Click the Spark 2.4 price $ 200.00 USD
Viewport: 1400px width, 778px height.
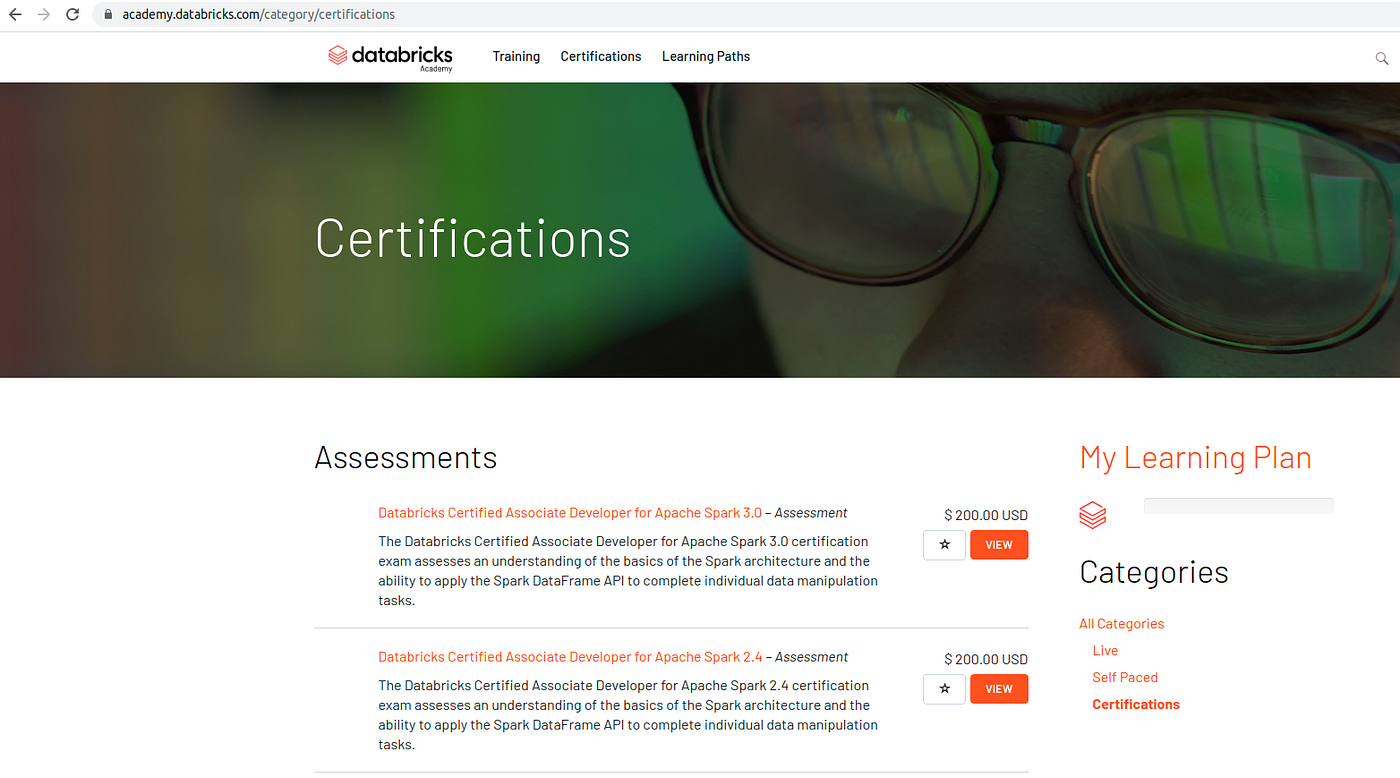(x=986, y=659)
